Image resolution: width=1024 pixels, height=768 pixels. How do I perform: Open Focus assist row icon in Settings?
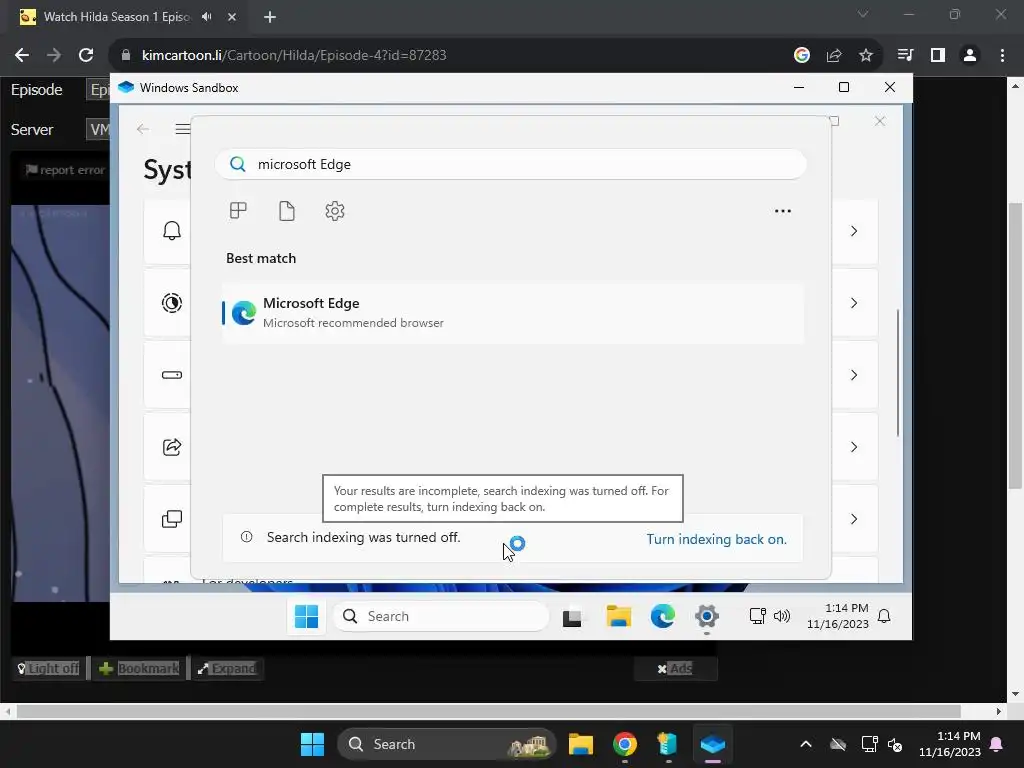pos(172,303)
